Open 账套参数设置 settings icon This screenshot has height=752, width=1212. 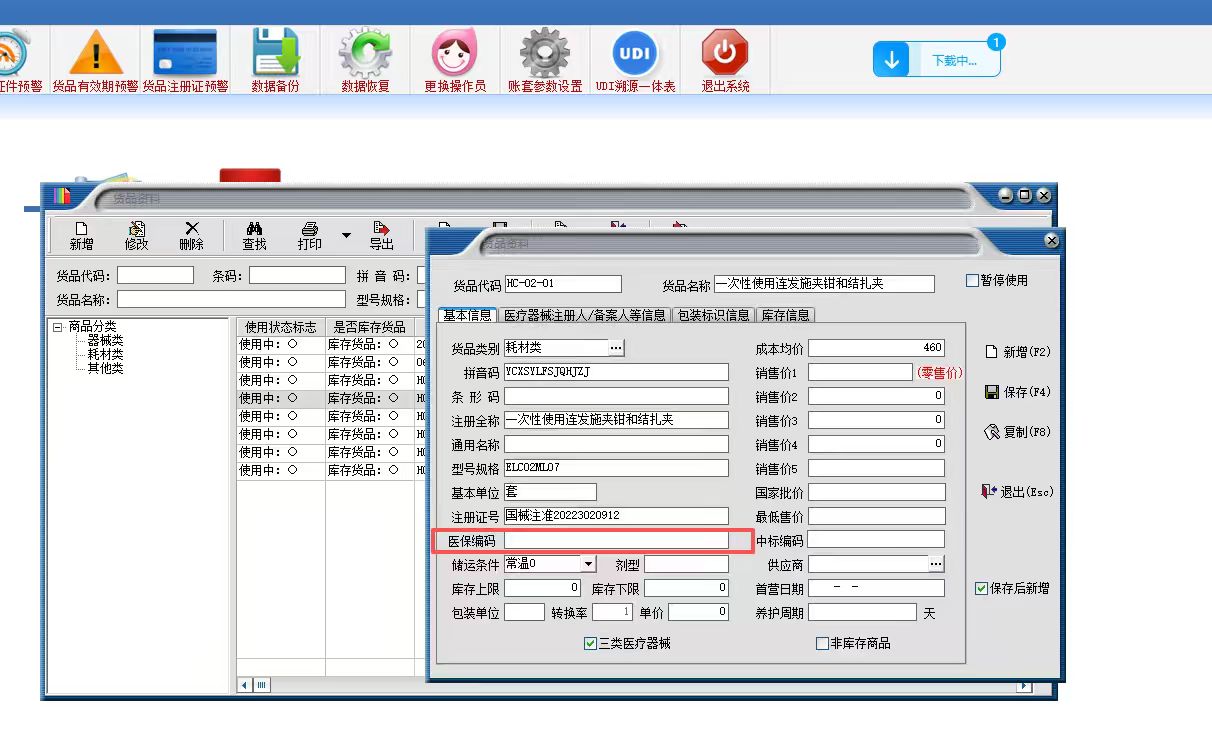[x=545, y=52]
